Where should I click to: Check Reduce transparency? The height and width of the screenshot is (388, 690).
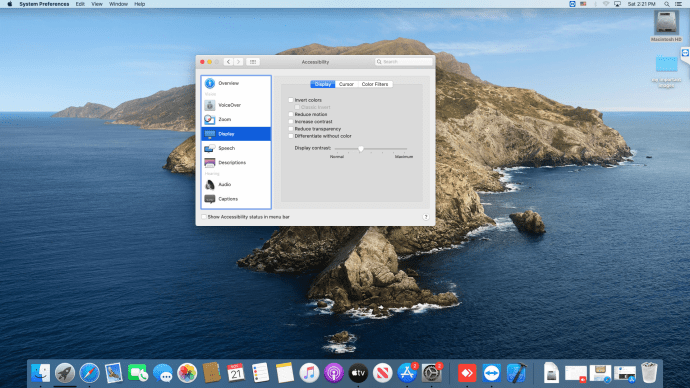click(x=291, y=129)
